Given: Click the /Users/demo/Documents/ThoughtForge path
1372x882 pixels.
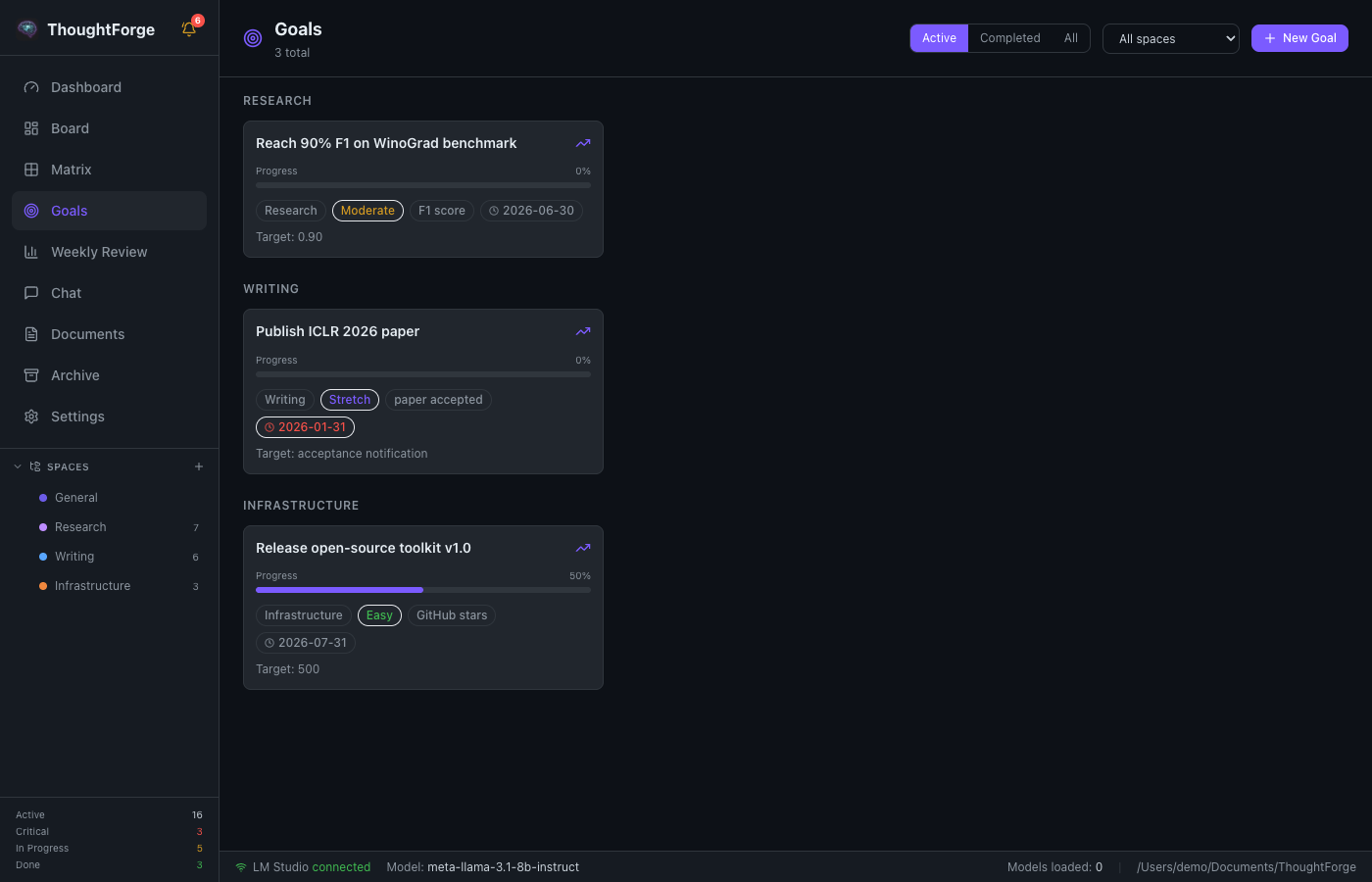Looking at the screenshot, I should pos(1247,867).
